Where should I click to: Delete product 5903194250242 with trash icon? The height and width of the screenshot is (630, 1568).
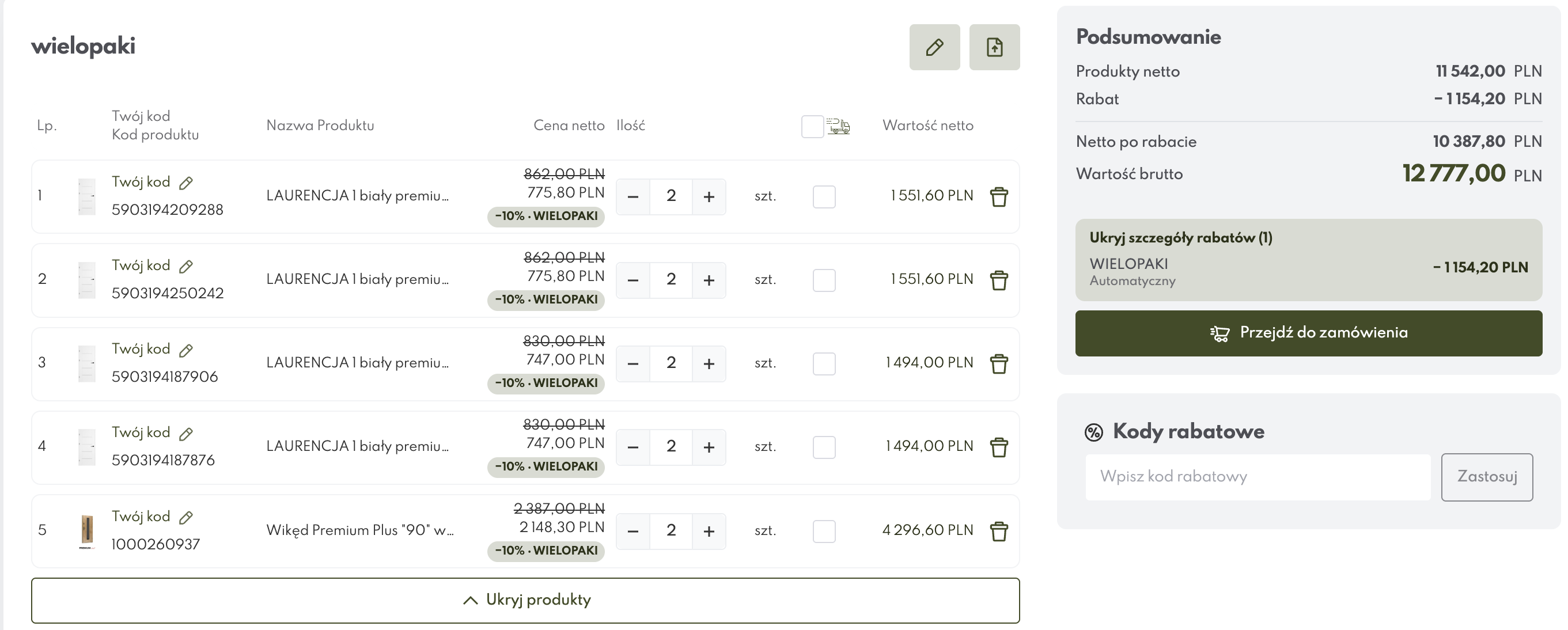click(998, 280)
